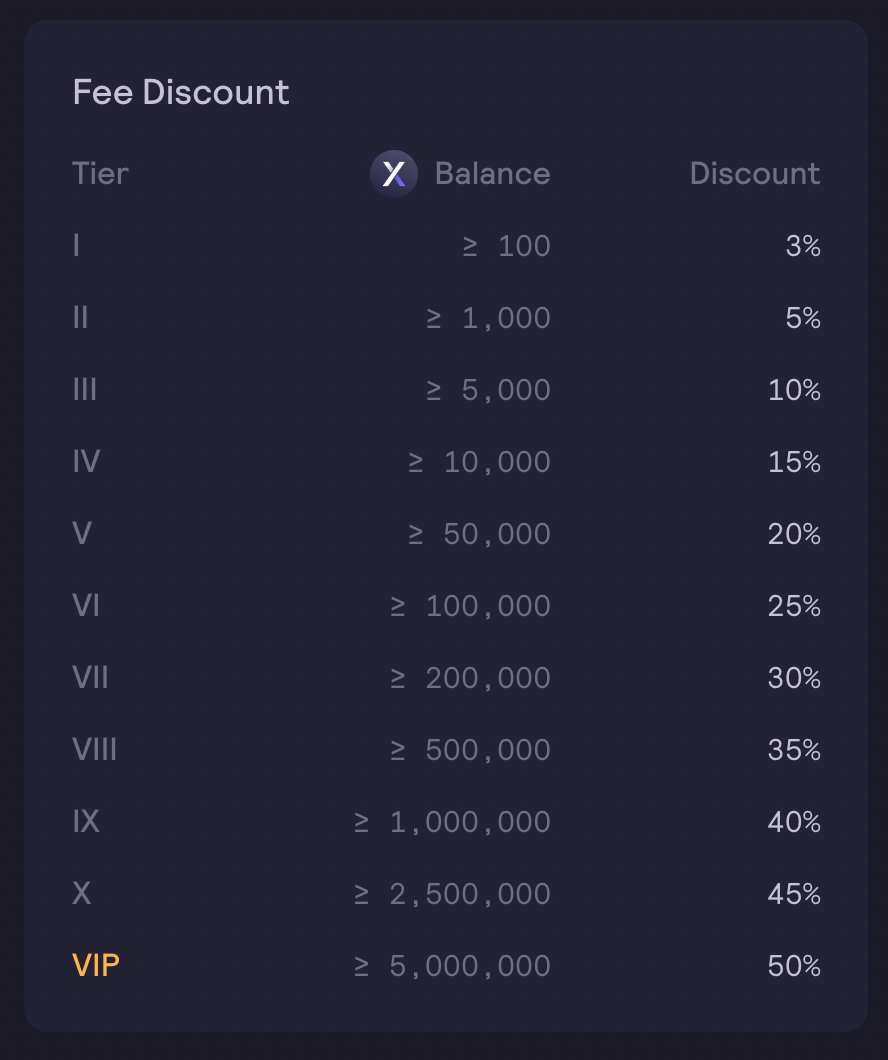Select the 50% VIP discount value

pos(794,966)
